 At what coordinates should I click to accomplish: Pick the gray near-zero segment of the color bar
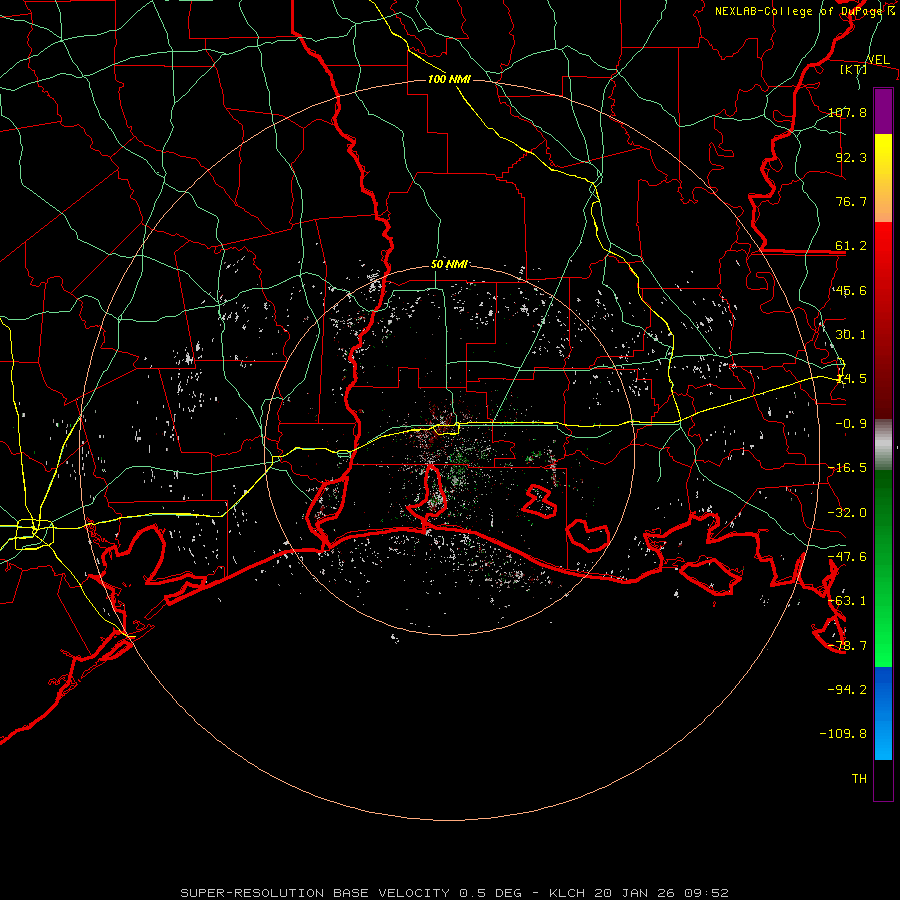coord(883,445)
